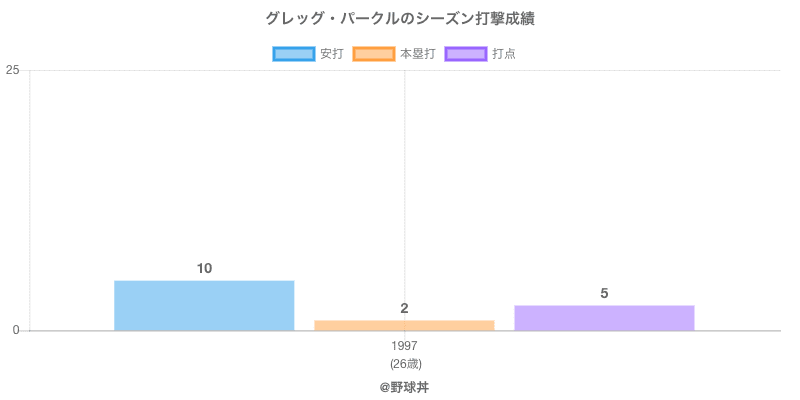
Task: Toggle the 本塁打 series via legend text
Action: tap(417, 54)
